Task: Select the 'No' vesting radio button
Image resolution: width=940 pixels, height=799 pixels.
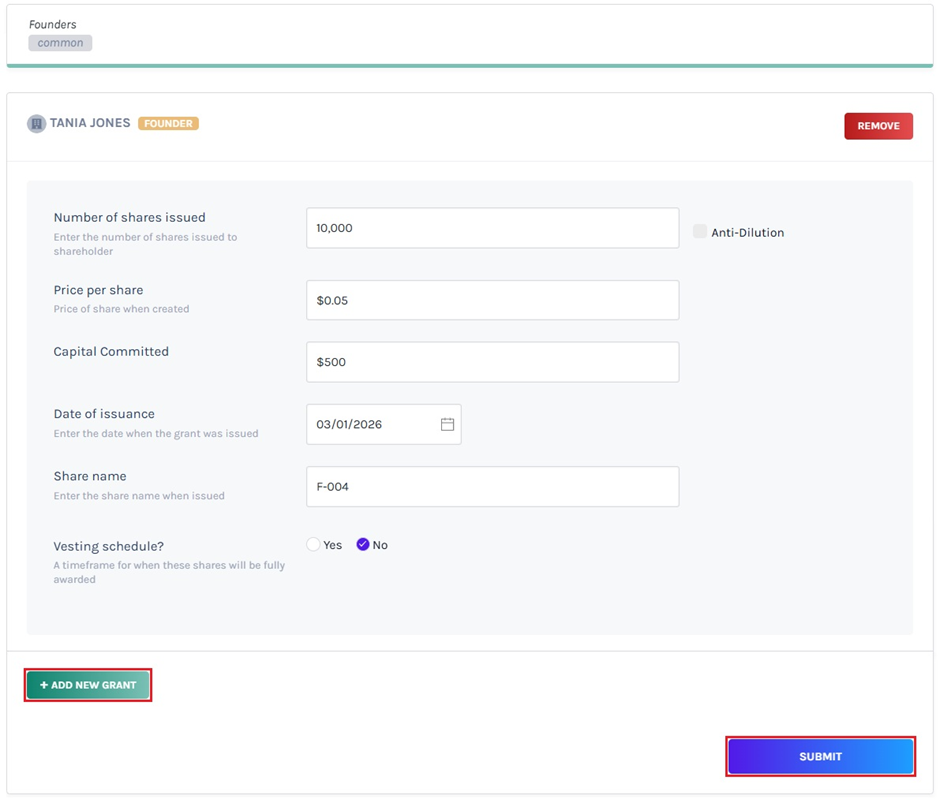Action: tap(362, 544)
